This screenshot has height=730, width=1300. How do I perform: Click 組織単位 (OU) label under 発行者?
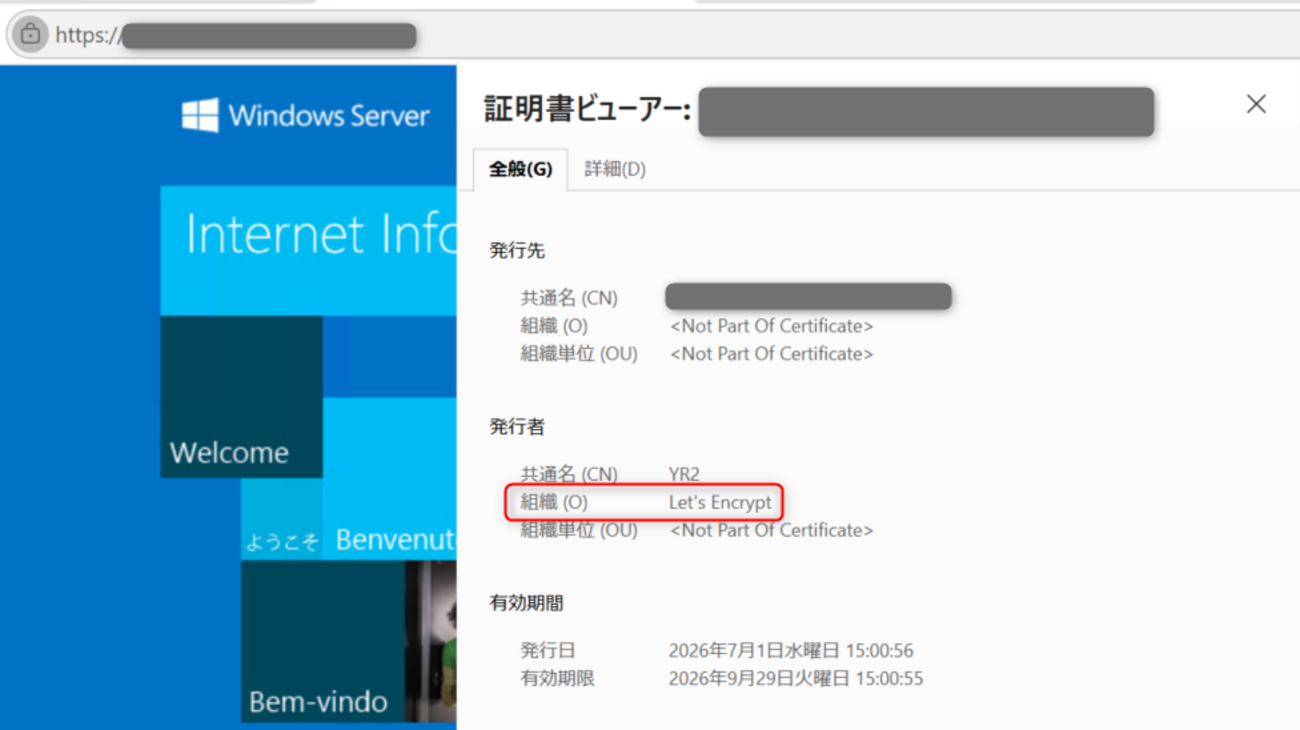(579, 530)
